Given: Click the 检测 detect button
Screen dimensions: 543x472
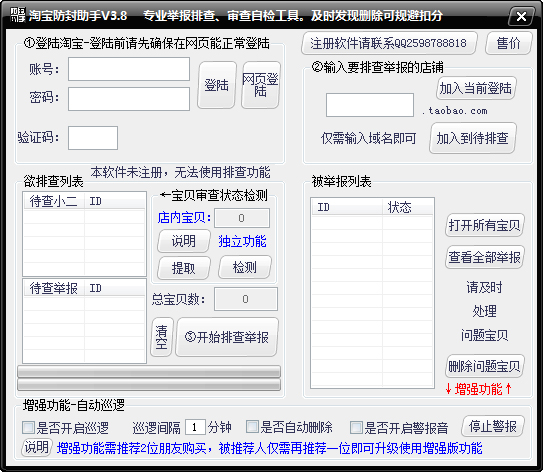Looking at the screenshot, I should 245,267.
